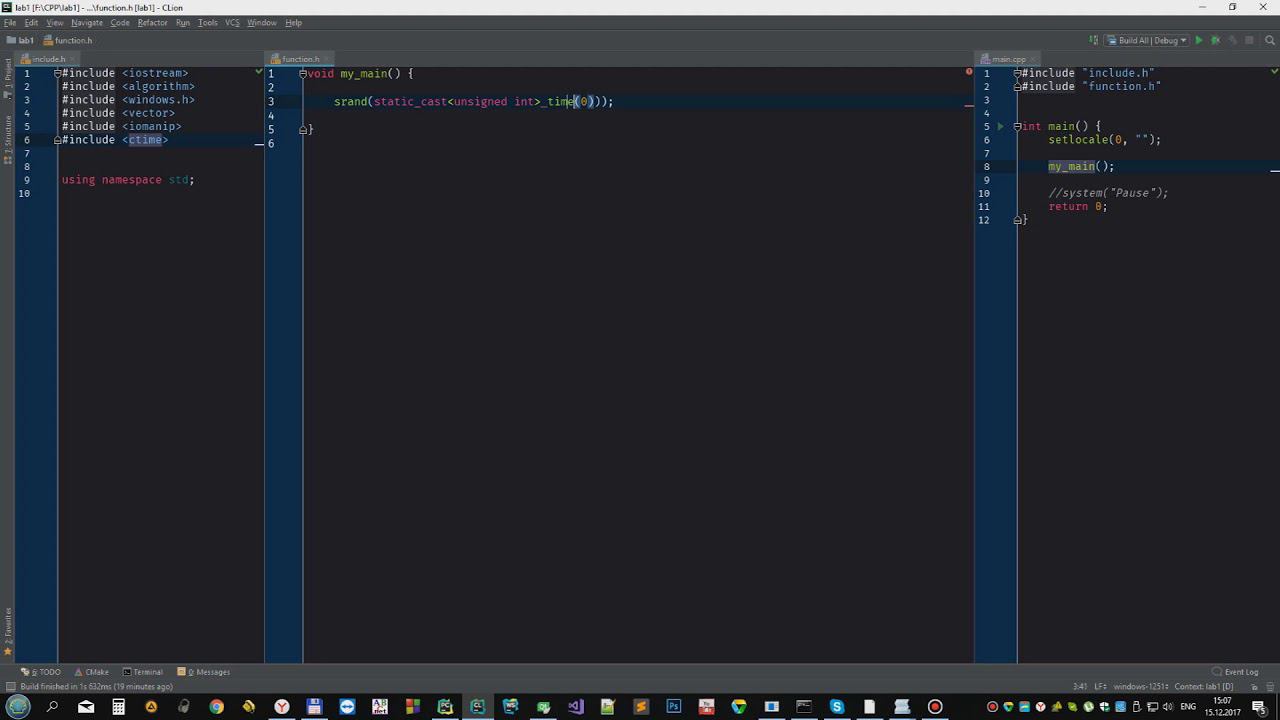This screenshot has height=720, width=1280.
Task: Select function.h breadcrumb in navigation bar
Action: pyautogui.click(x=68, y=41)
